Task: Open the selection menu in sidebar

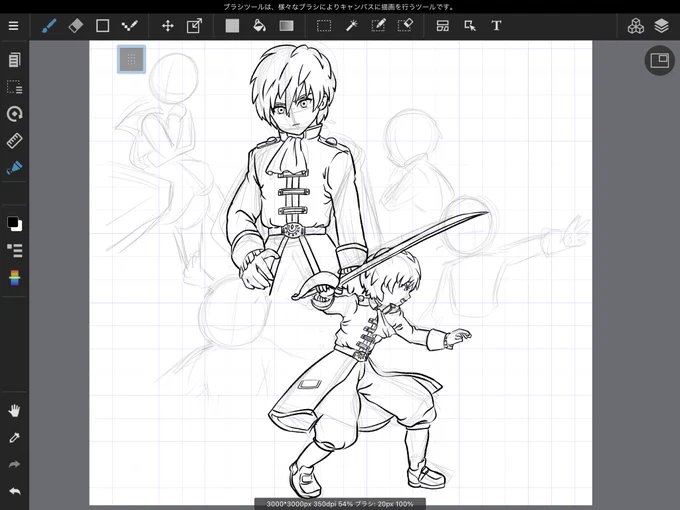Action: (14, 87)
